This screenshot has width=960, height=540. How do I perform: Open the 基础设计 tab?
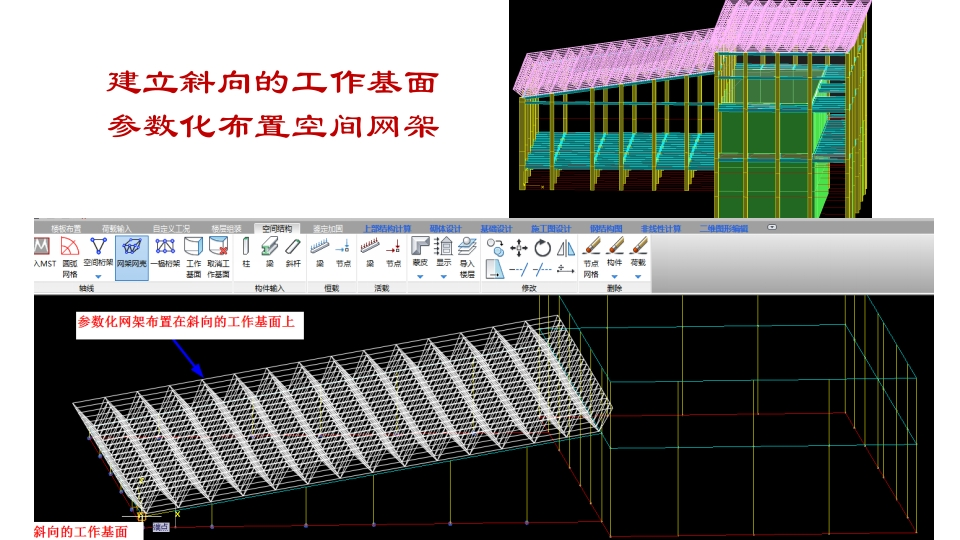pyautogui.click(x=495, y=228)
